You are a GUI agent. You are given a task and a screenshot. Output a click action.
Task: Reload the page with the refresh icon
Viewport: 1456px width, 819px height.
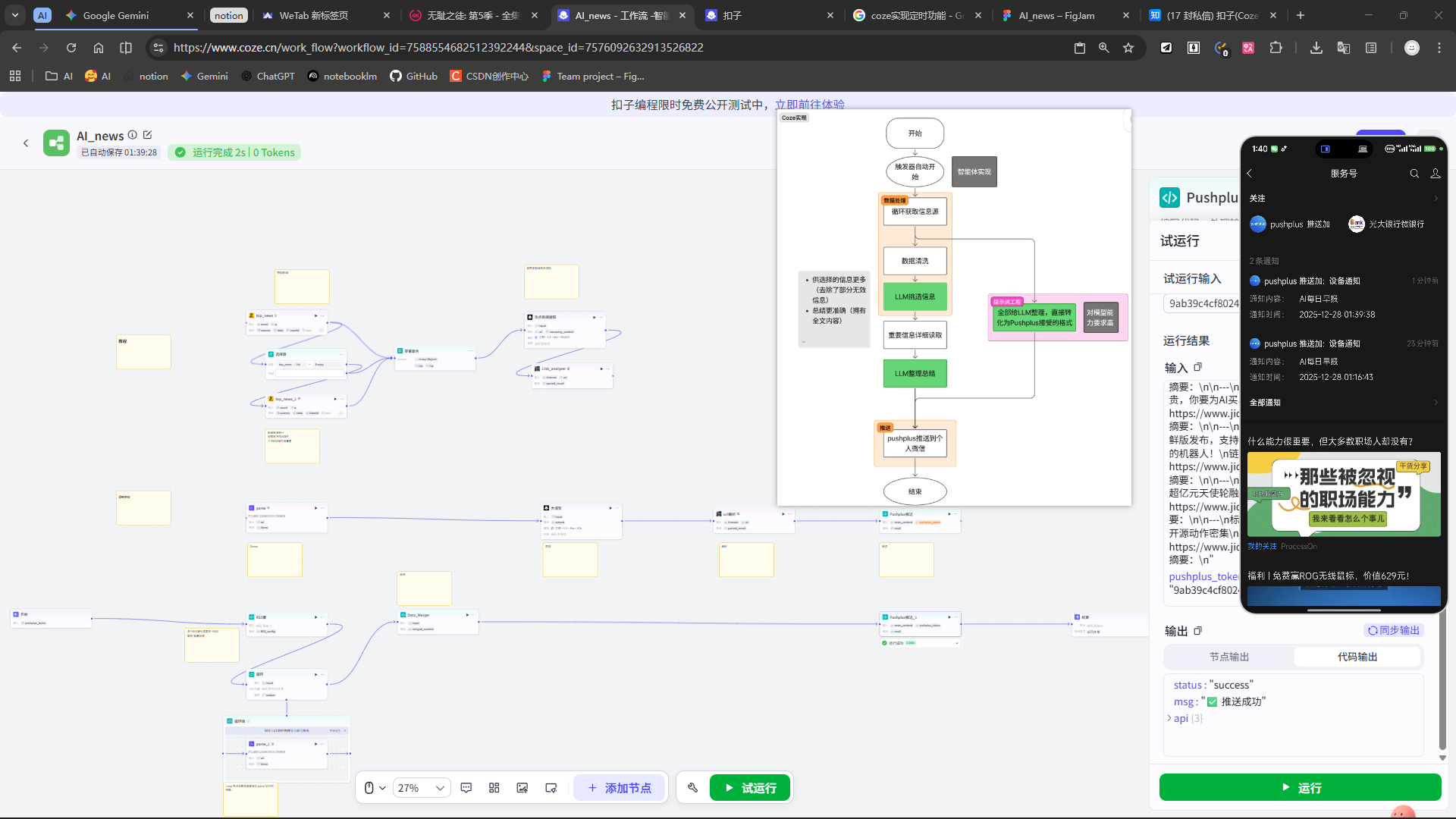pos(71,48)
